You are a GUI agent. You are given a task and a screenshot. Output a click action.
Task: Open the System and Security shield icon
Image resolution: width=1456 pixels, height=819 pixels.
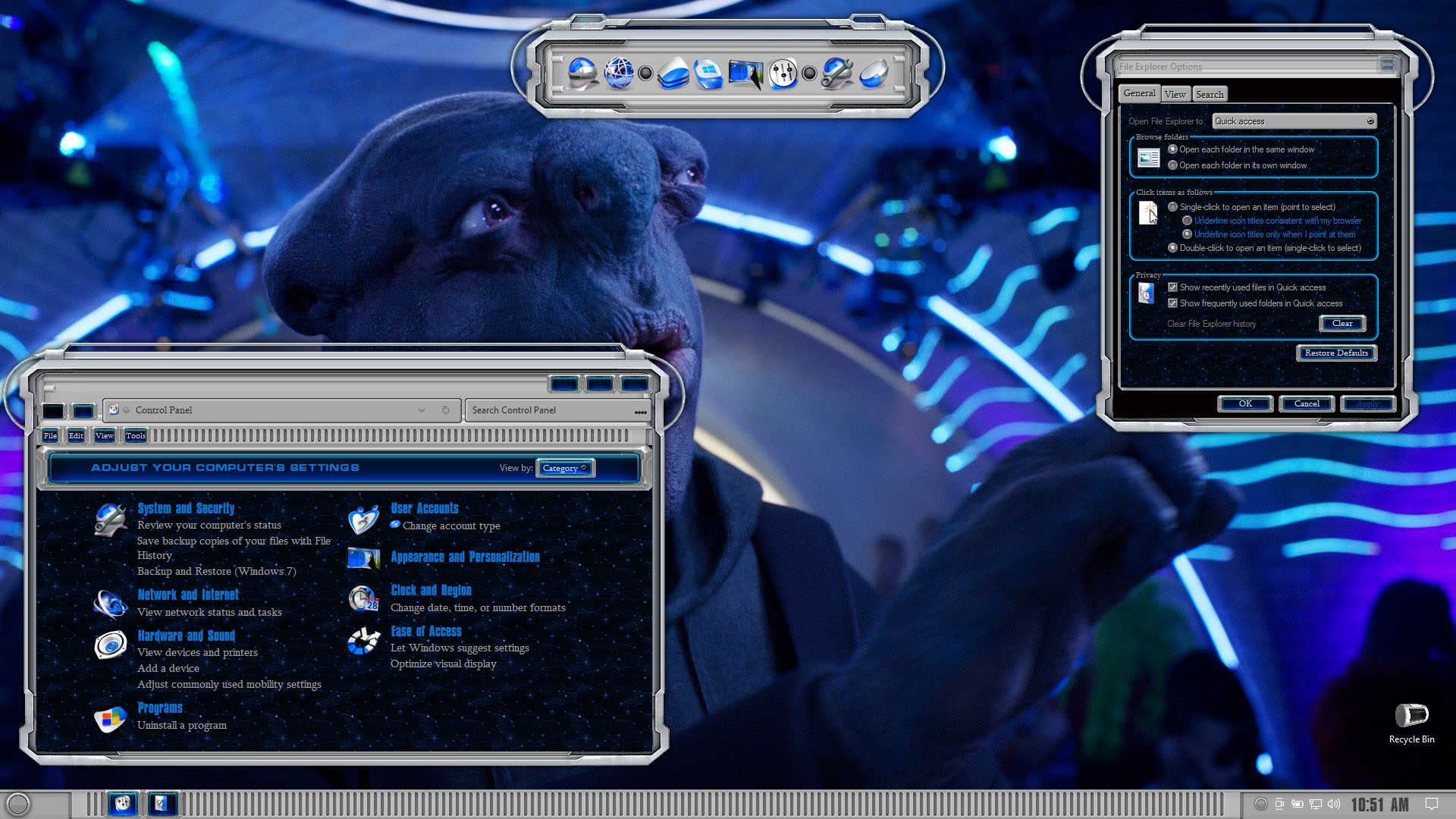point(110,519)
